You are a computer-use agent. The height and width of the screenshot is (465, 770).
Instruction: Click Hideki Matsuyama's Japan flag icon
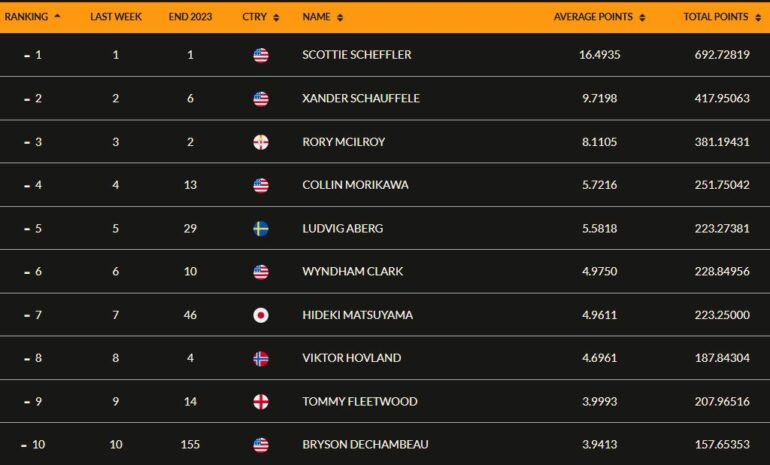click(x=261, y=315)
